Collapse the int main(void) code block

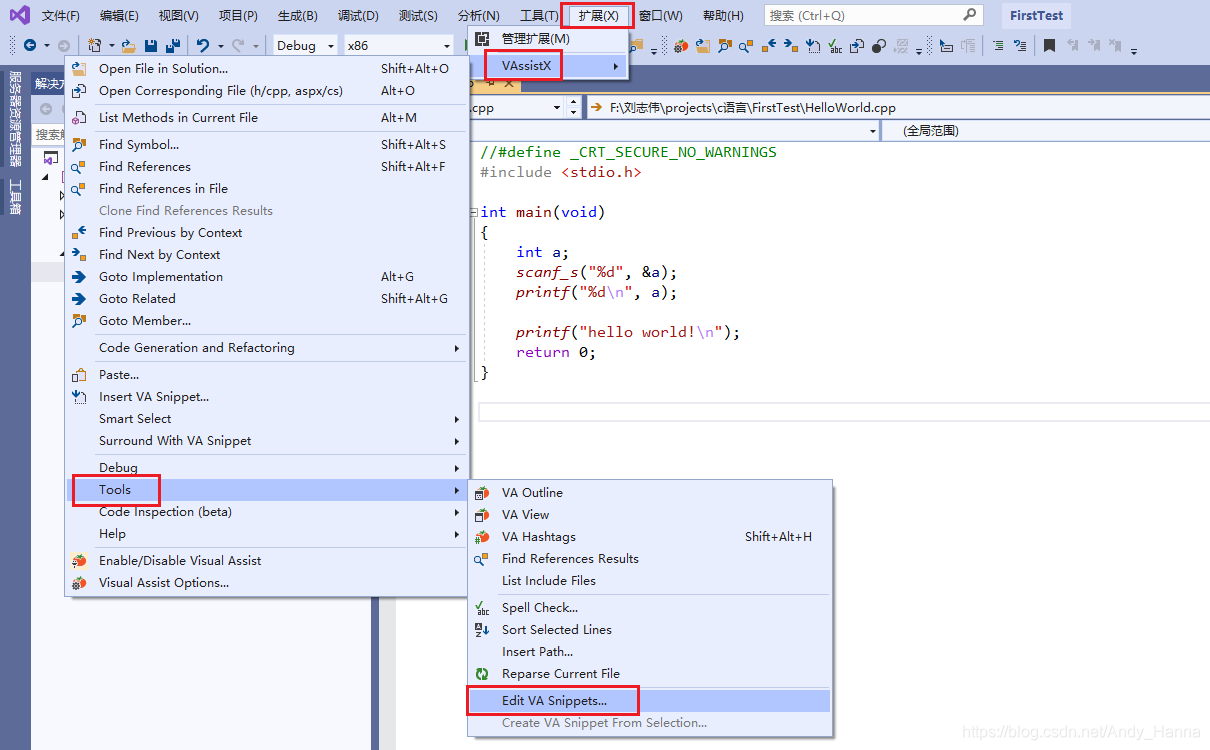473,212
